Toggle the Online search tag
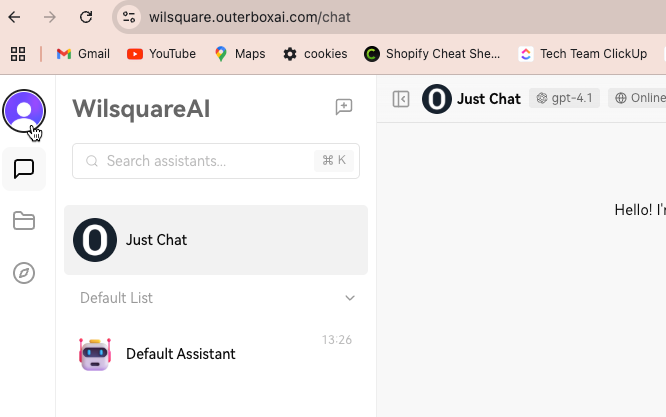Viewport: 666px width, 417px height. click(637, 98)
